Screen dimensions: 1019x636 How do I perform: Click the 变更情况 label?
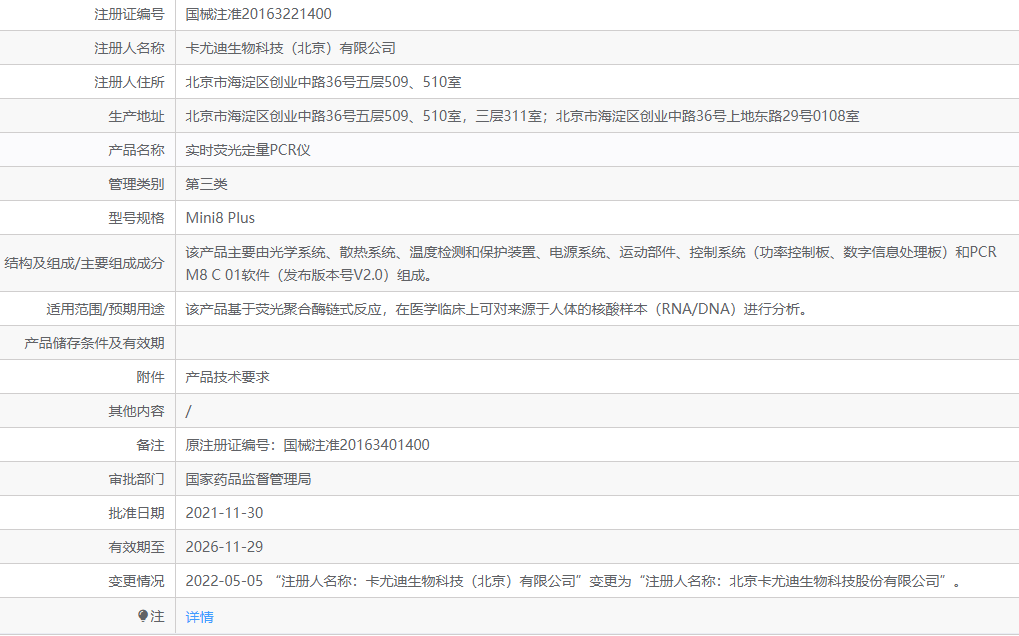click(x=136, y=581)
